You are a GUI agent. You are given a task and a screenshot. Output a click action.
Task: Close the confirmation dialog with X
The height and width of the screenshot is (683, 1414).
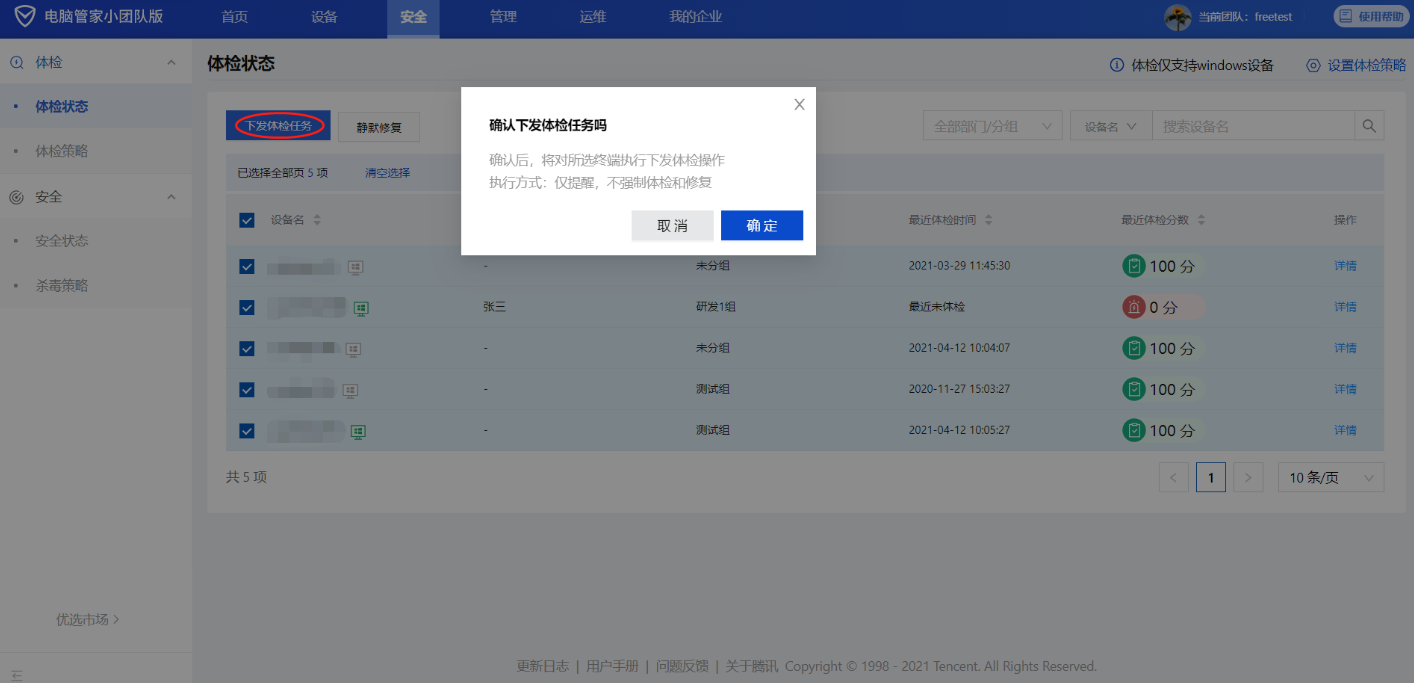coord(799,104)
